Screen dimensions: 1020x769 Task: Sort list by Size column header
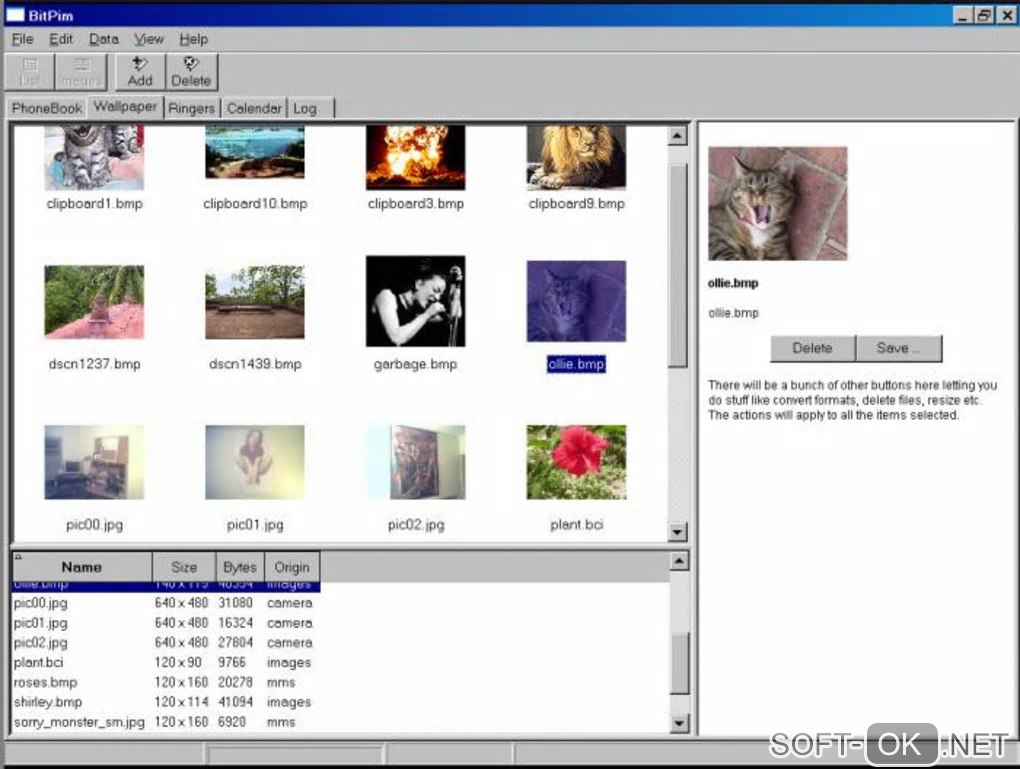click(184, 567)
